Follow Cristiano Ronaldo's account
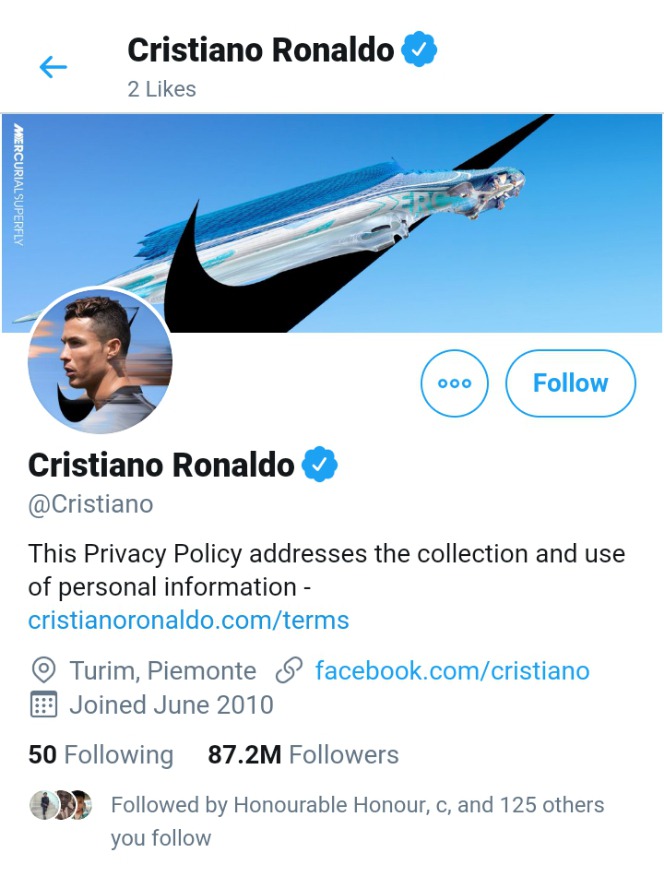This screenshot has height=886, width=664. pos(570,383)
